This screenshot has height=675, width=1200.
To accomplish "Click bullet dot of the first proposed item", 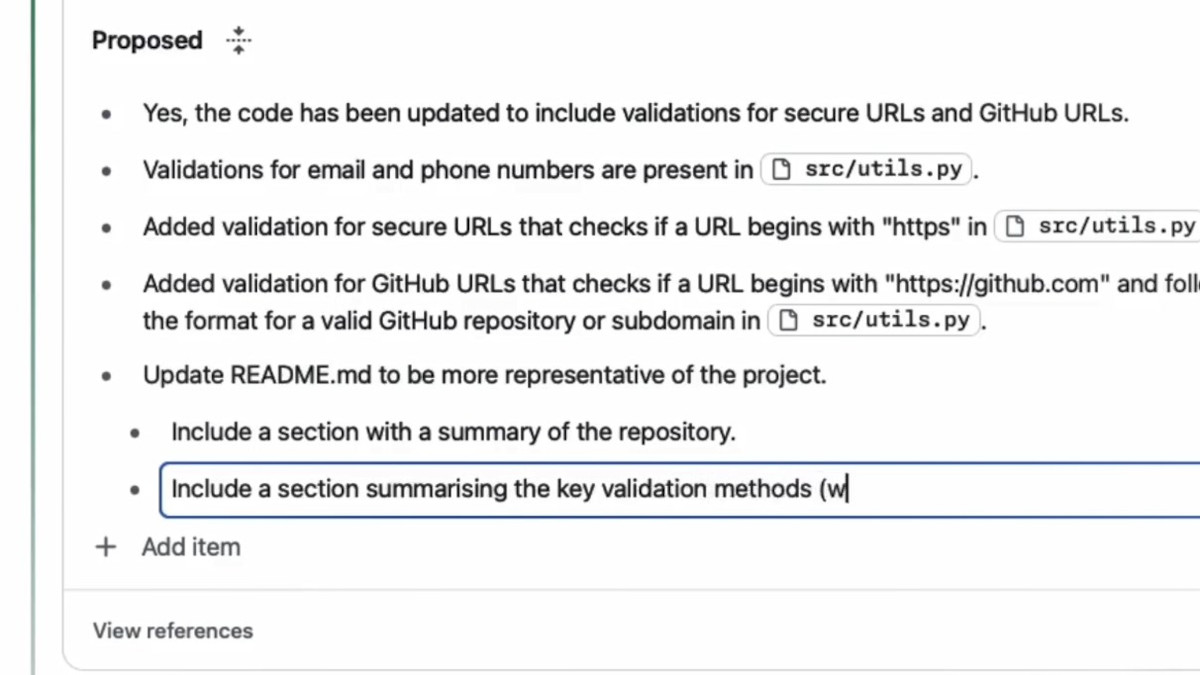I will pos(106,114).
